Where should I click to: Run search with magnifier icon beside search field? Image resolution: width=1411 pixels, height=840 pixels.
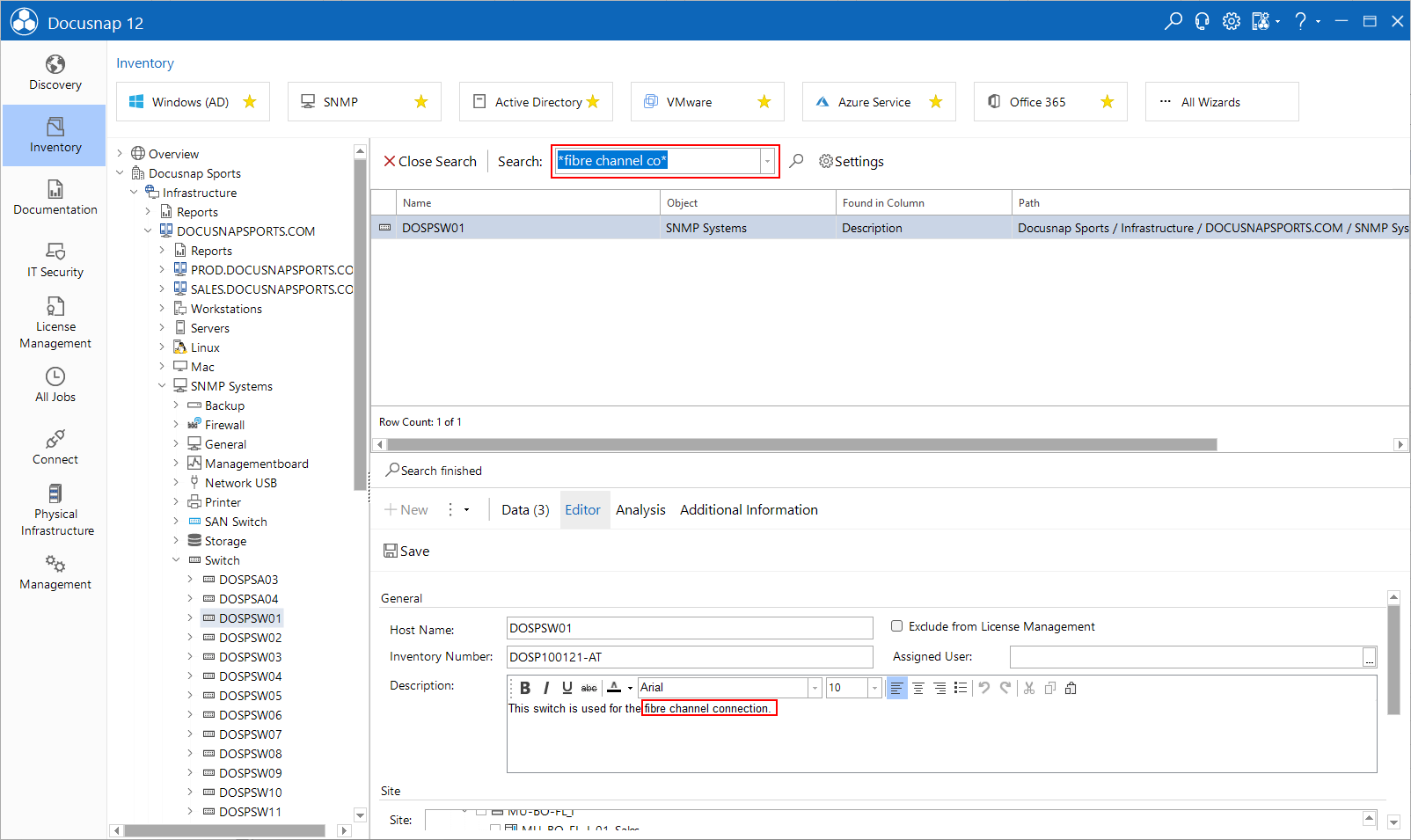click(x=796, y=161)
